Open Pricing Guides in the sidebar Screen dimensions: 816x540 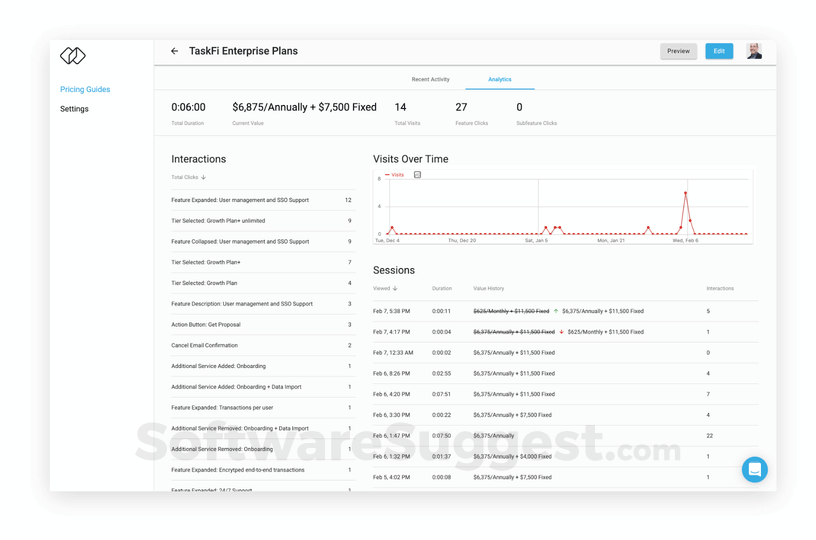coord(85,89)
